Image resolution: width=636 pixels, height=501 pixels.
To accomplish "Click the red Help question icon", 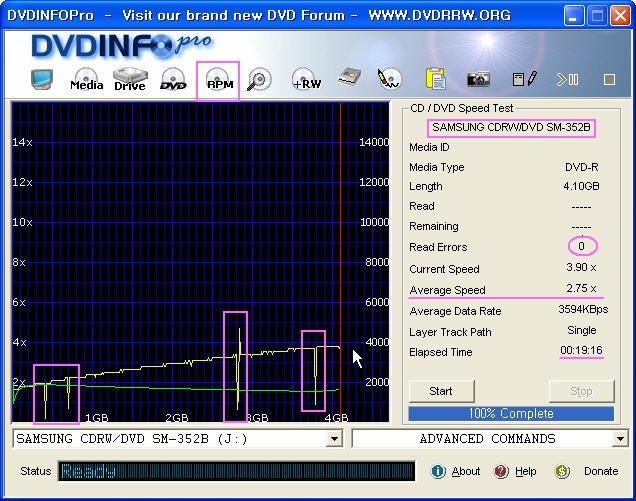I will (x=501, y=471).
